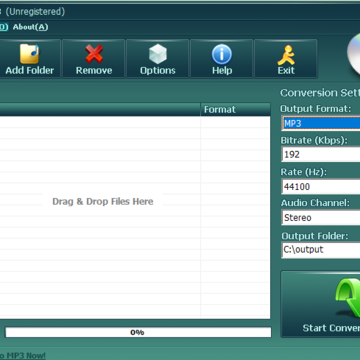
Task: Open the Rate 44100 dropdown
Action: point(321,186)
